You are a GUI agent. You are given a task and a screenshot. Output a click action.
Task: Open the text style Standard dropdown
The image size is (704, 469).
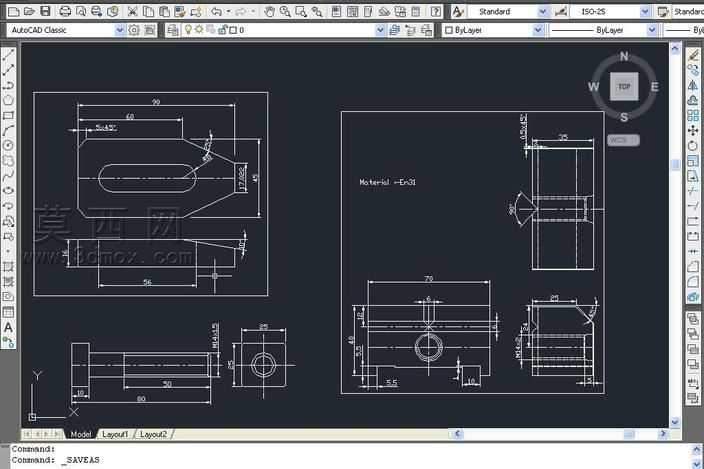[x=542, y=12]
